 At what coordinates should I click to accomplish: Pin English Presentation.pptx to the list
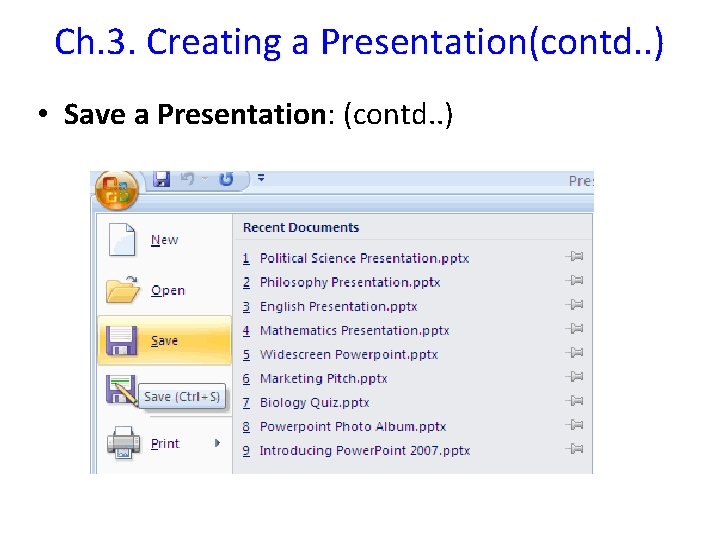point(574,304)
